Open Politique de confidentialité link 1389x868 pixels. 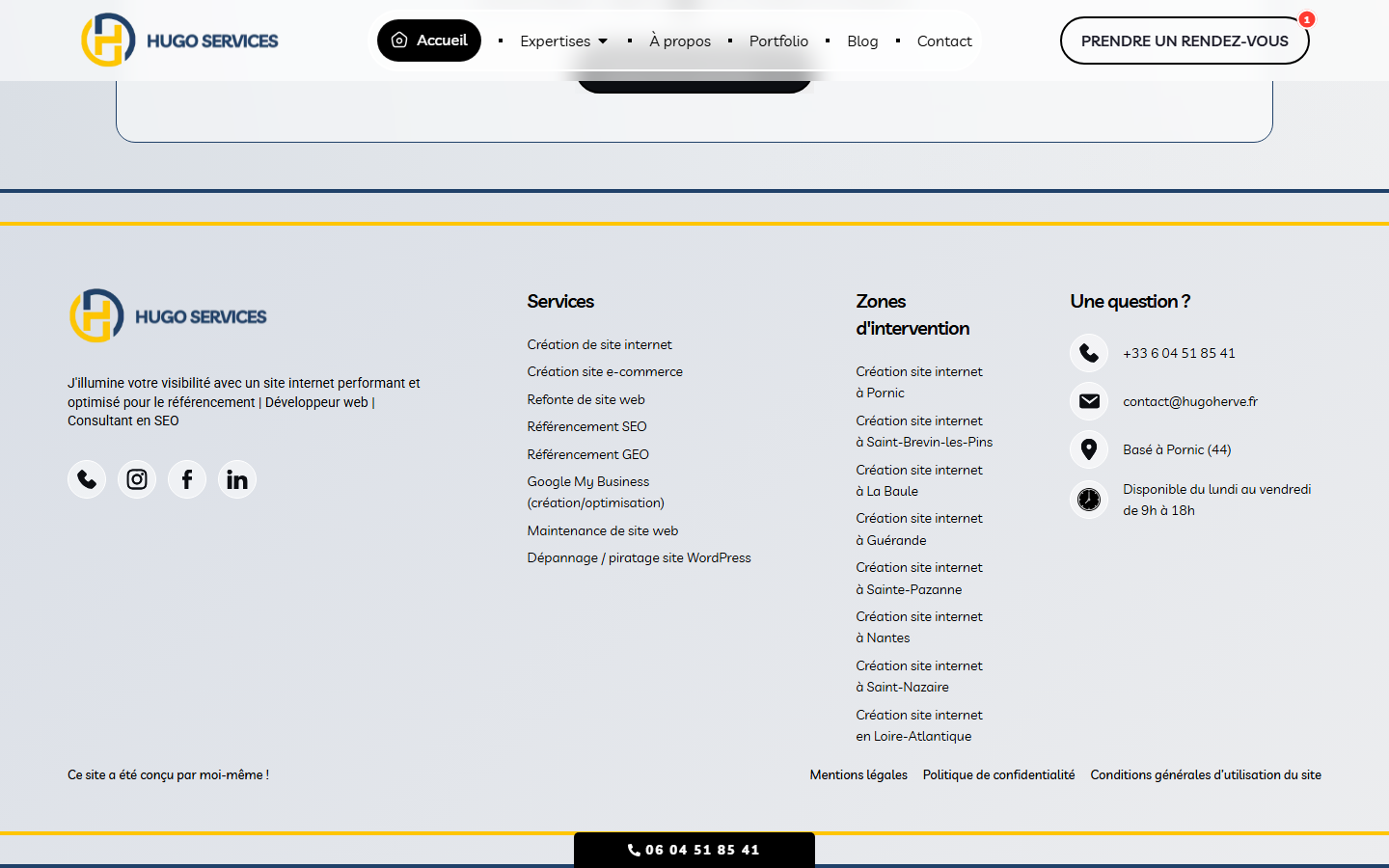click(x=999, y=774)
